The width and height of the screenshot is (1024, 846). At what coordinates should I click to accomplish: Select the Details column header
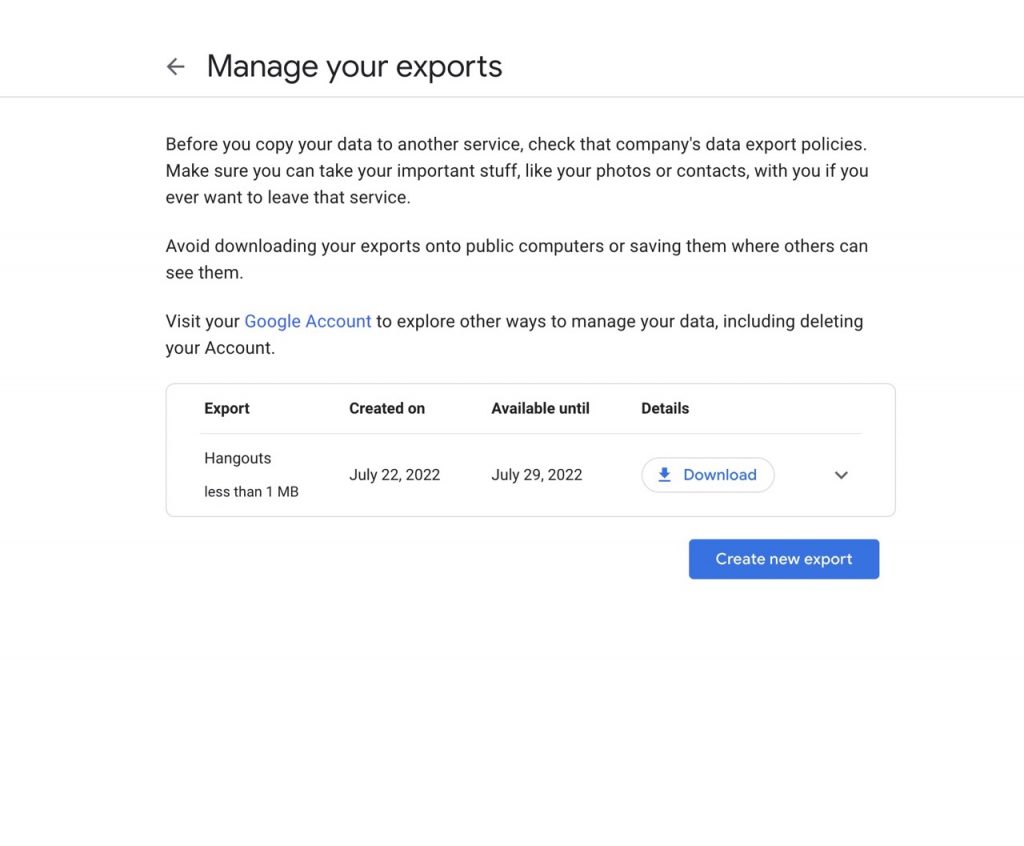coord(665,408)
